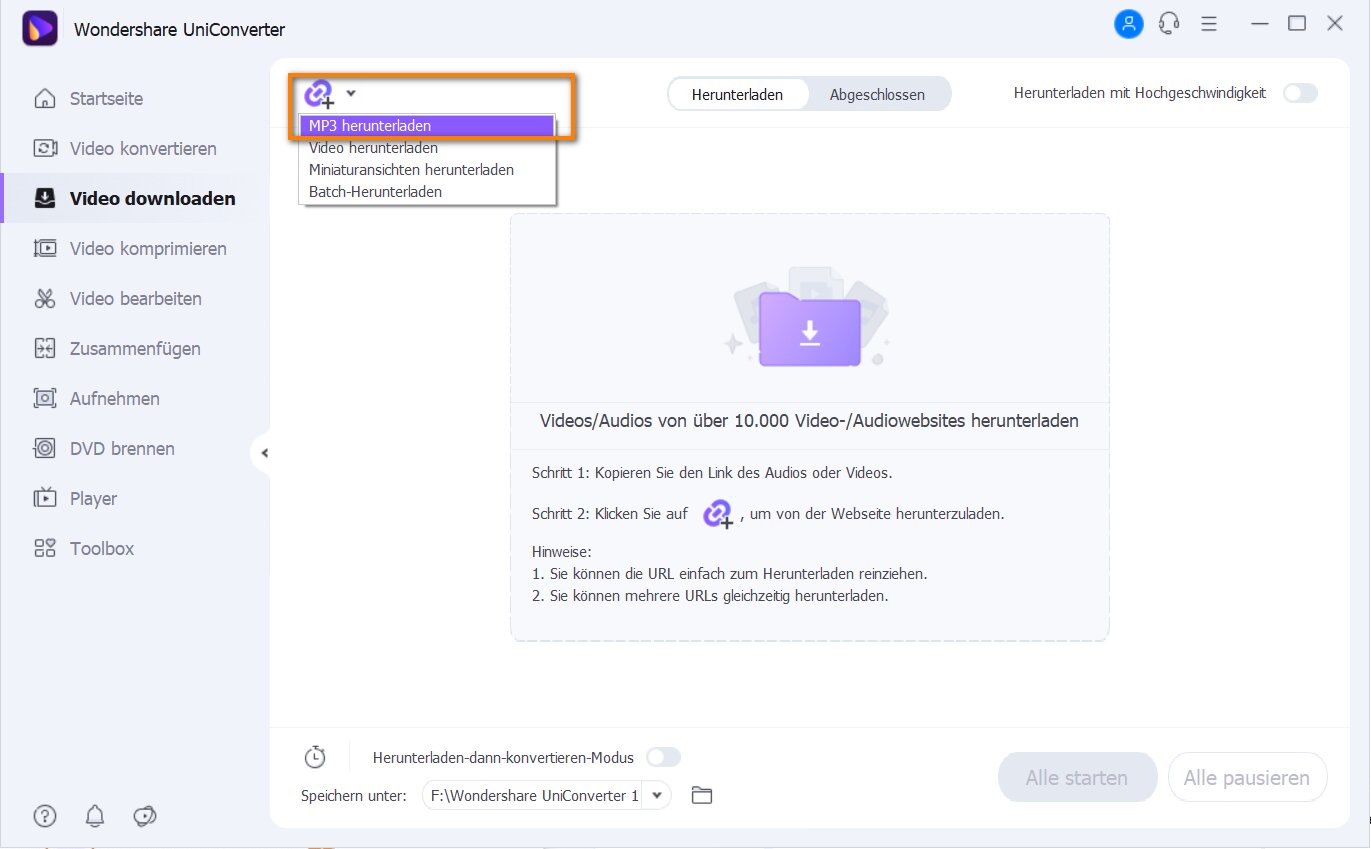Select Video herunterladen from the menu
1371x849 pixels.
tap(427, 148)
